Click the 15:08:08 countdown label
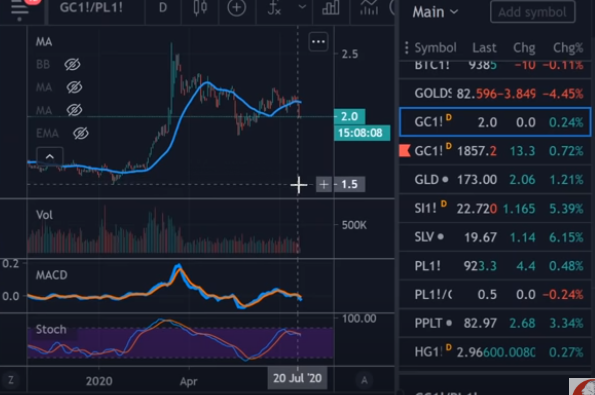 (362, 133)
